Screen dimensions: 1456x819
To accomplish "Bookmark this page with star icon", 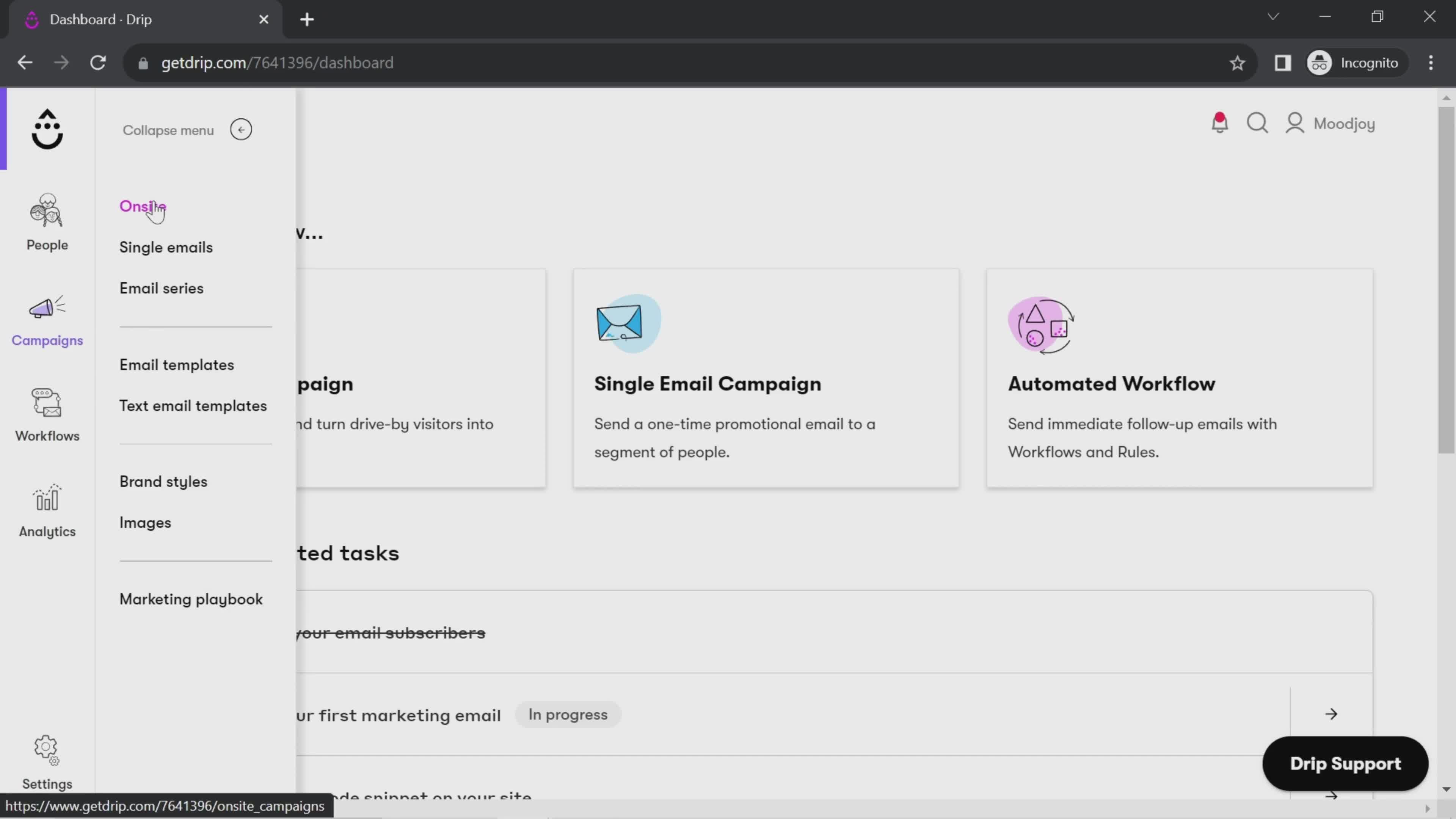I will coord(1237,63).
